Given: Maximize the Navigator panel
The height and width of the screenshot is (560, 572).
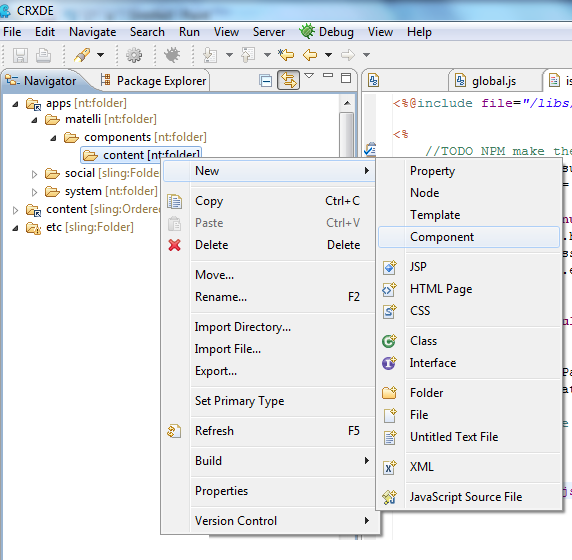Looking at the screenshot, I should click(346, 78).
